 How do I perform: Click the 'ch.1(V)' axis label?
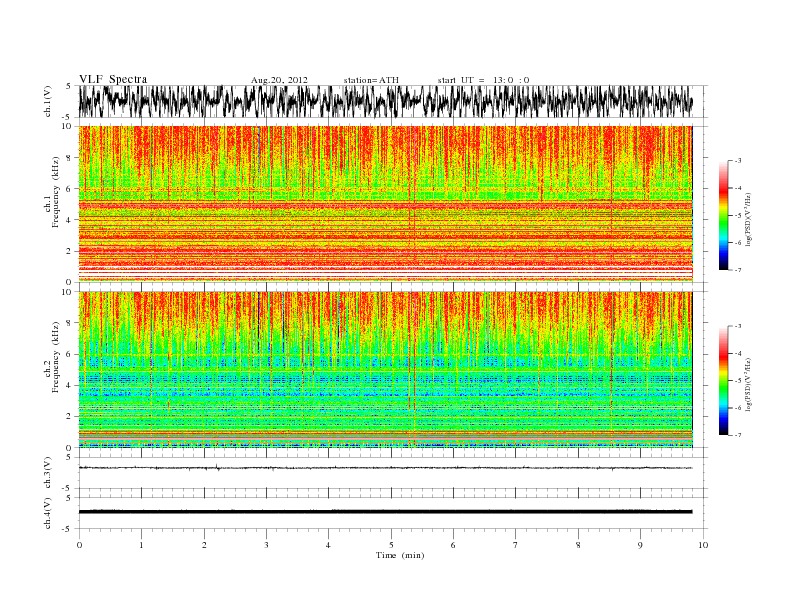[48, 101]
